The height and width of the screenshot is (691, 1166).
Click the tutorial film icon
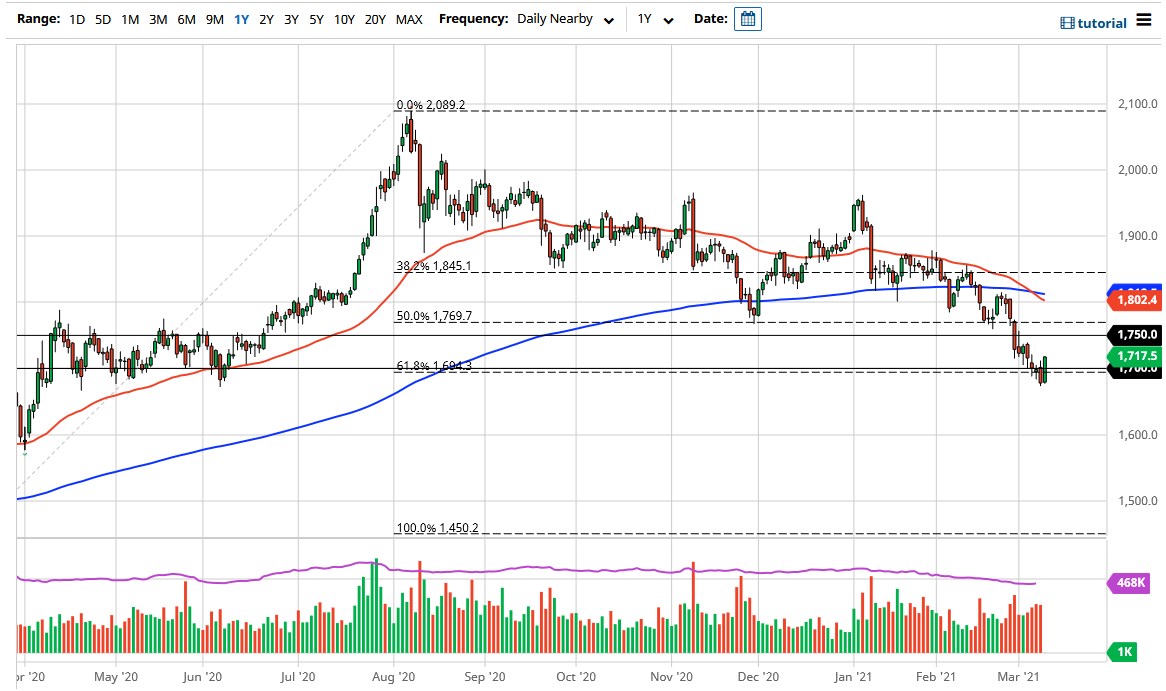pyautogui.click(x=1067, y=23)
